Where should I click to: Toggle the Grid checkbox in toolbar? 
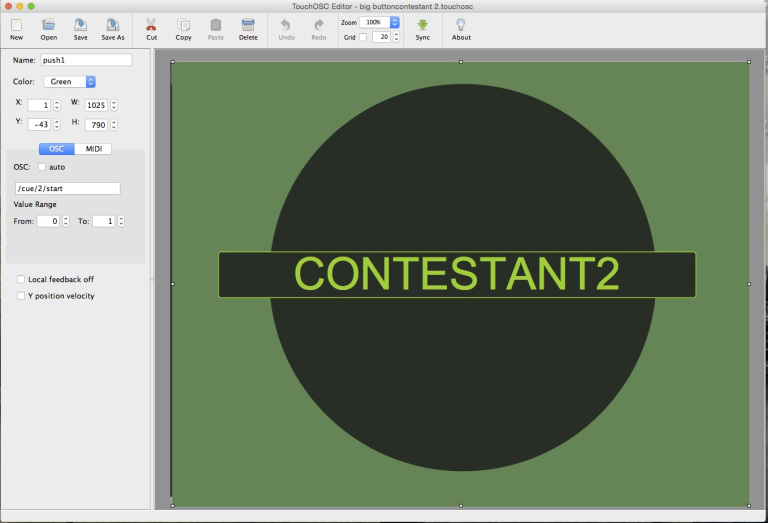point(363,37)
